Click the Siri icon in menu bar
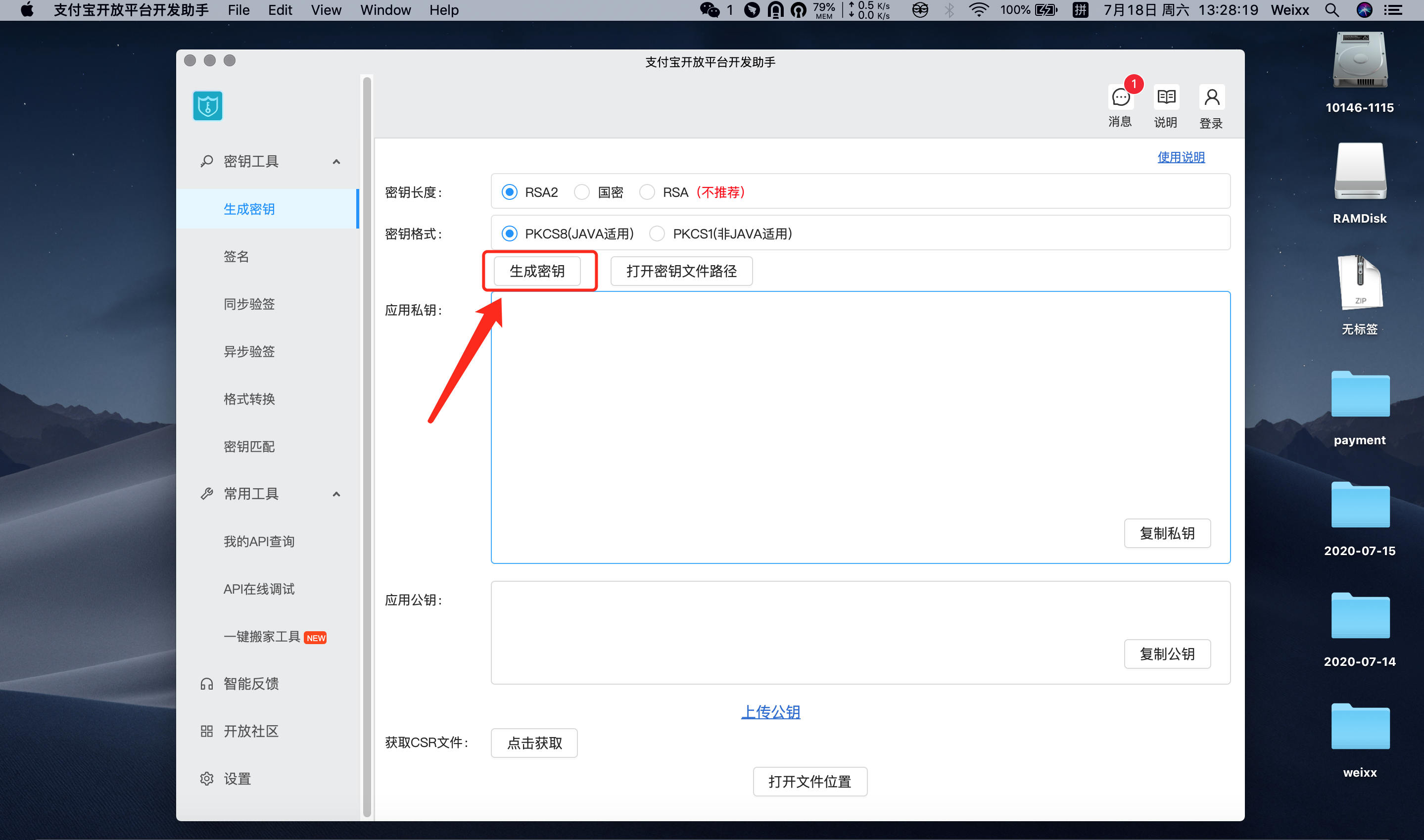Image resolution: width=1424 pixels, height=840 pixels. pos(1365,9)
